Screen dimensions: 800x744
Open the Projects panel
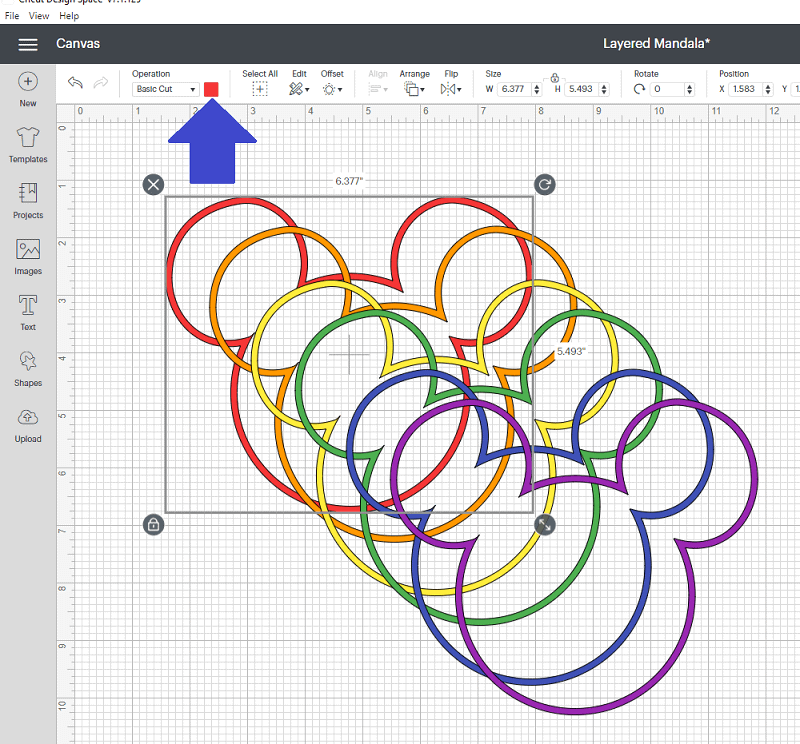(28, 201)
